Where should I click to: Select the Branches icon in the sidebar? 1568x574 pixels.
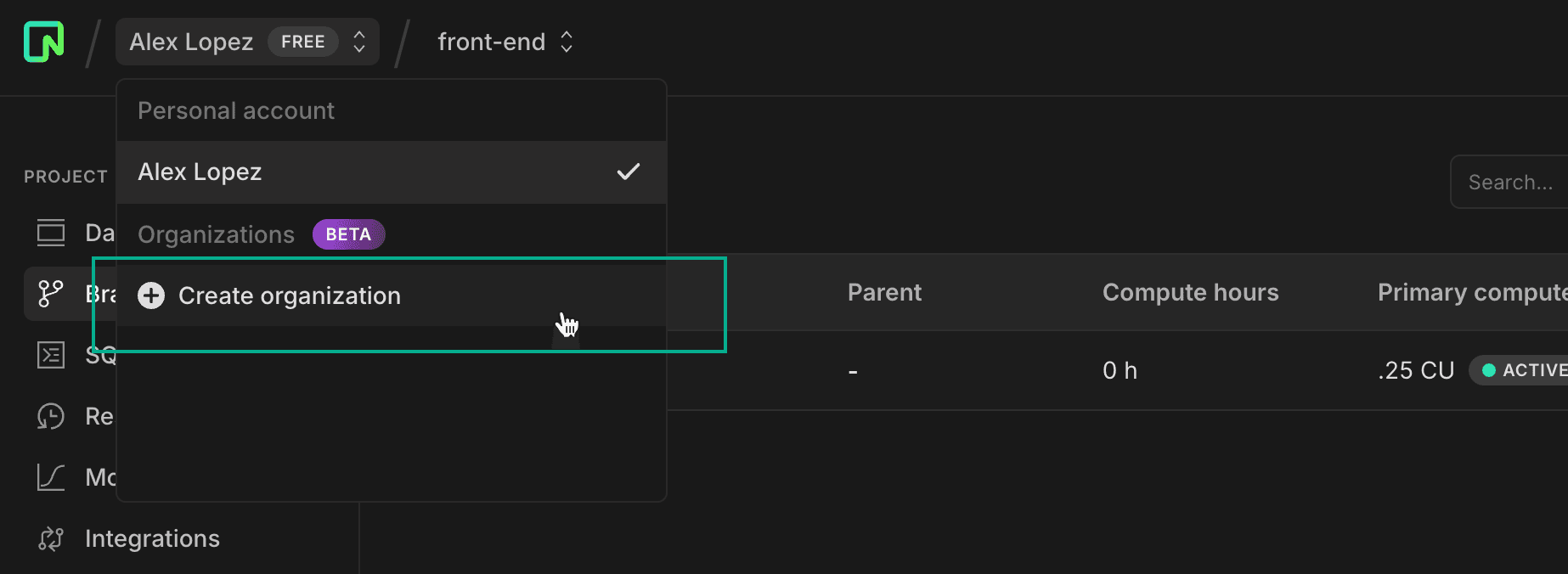click(50, 293)
